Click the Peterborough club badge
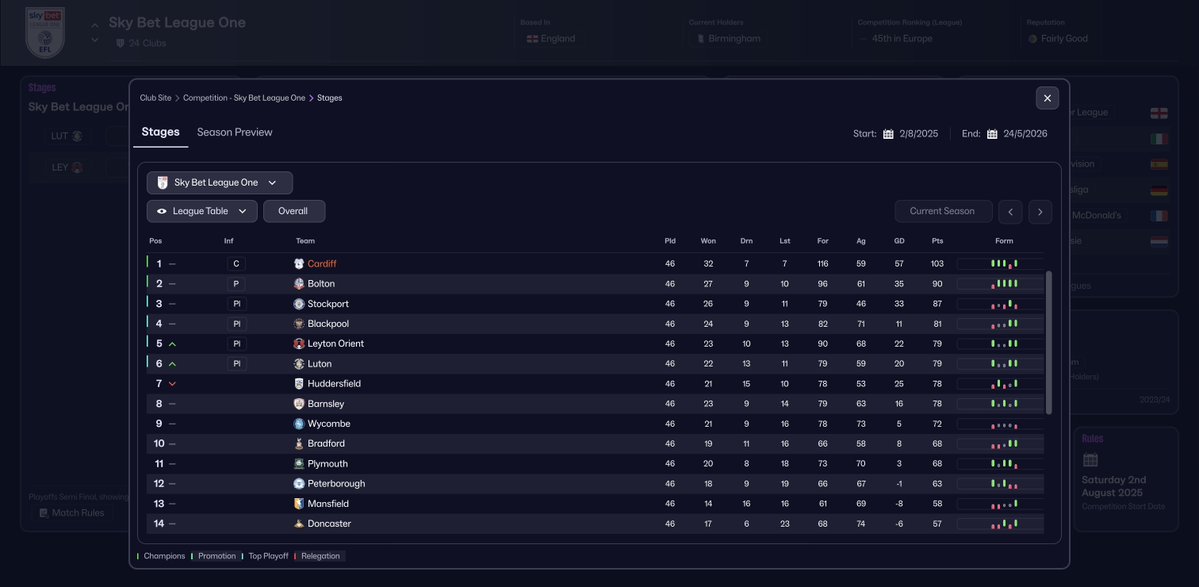Image resolution: width=1199 pixels, height=587 pixels. pos(299,483)
